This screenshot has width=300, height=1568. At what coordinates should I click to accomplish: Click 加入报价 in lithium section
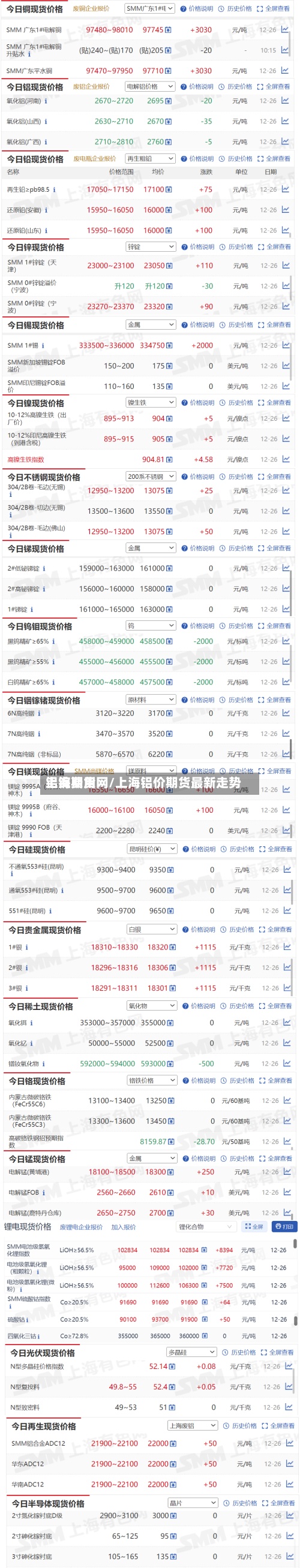(x=123, y=1227)
